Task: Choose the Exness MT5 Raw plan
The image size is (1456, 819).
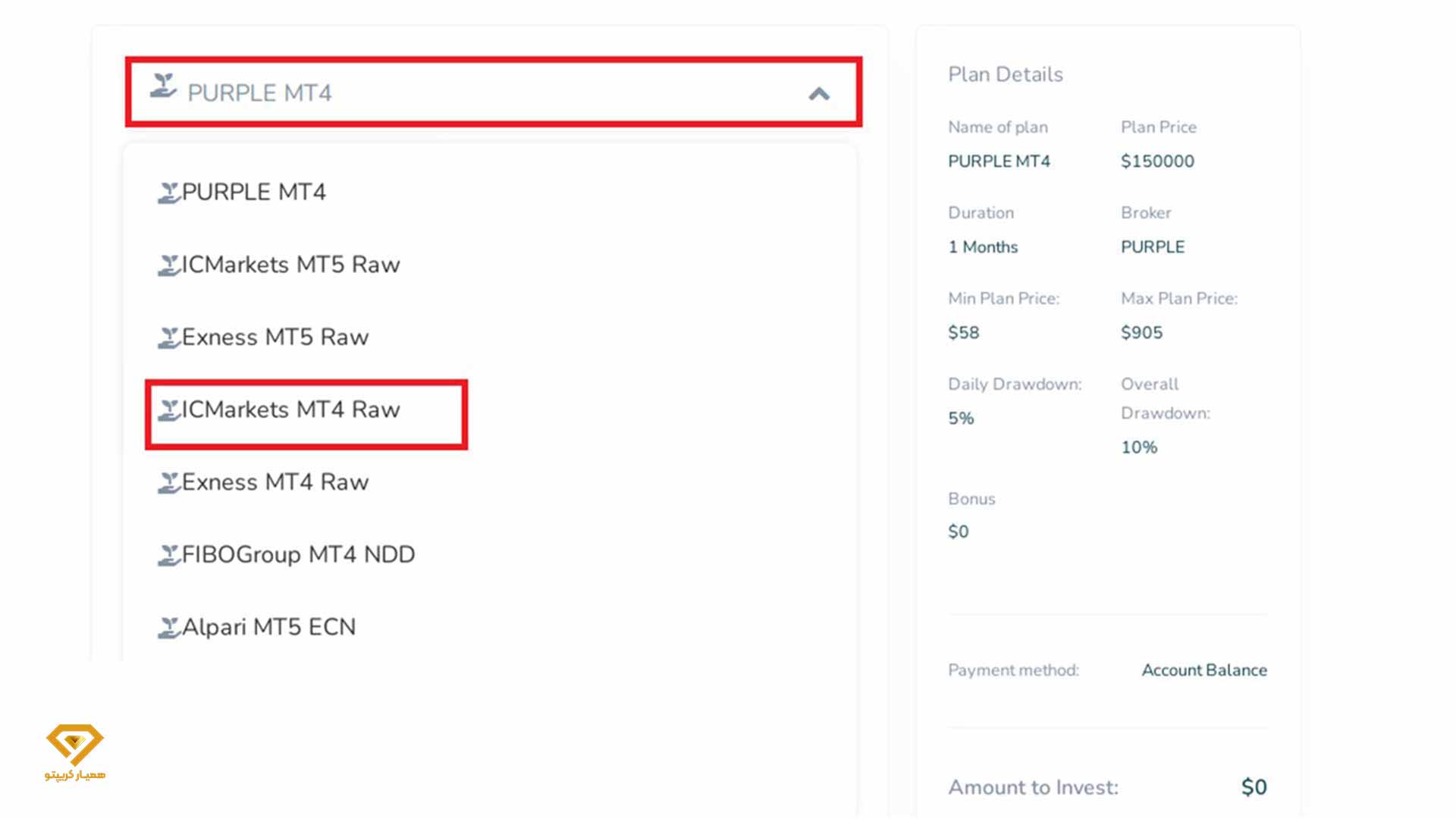Action: point(275,337)
